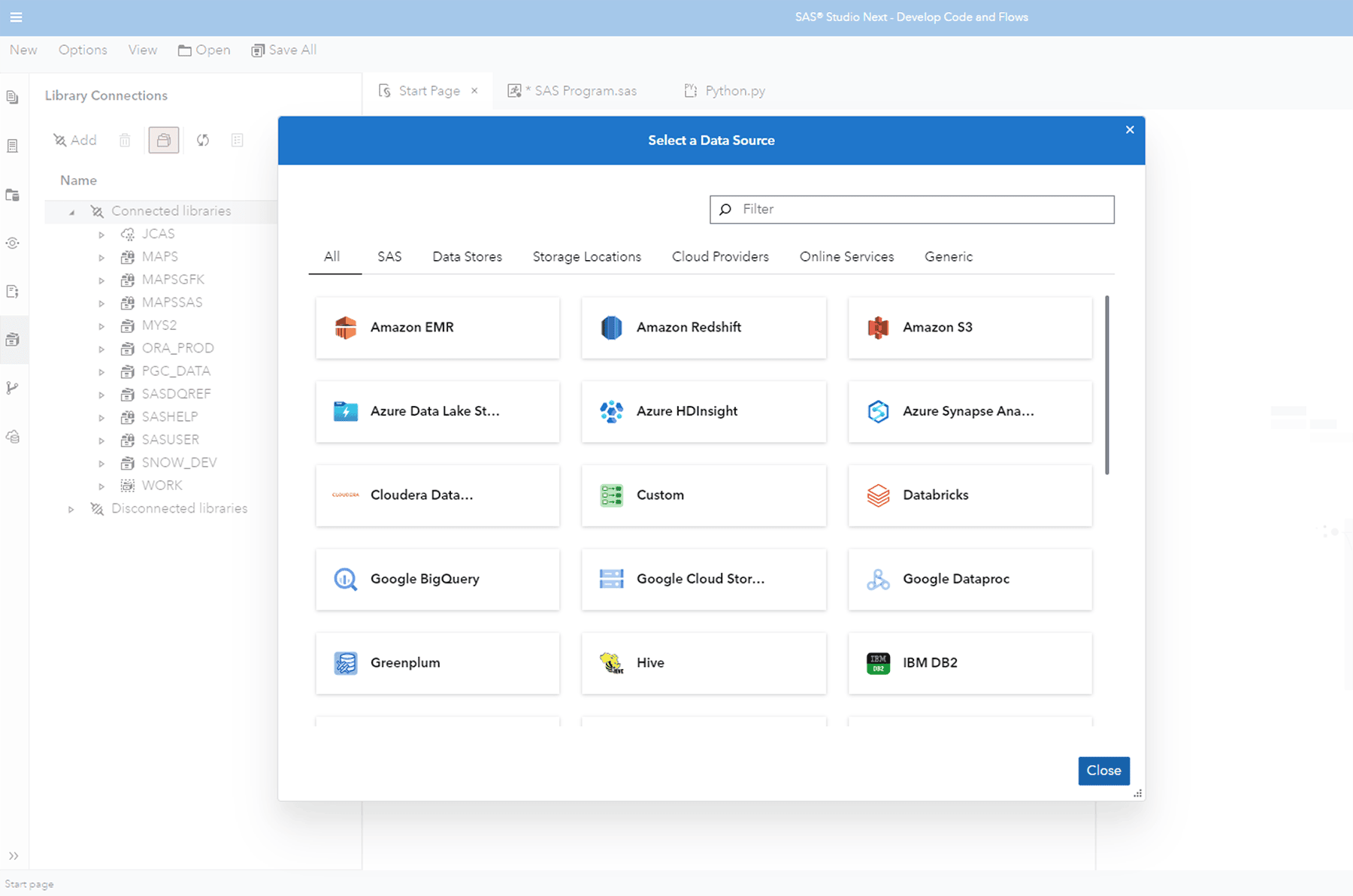The height and width of the screenshot is (896, 1353).
Task: Open the hamburger menu
Action: [x=16, y=17]
